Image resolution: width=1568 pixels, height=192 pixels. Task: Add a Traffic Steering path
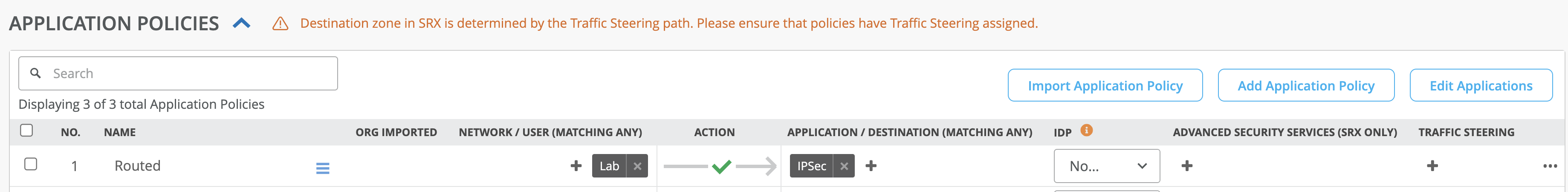pyautogui.click(x=1432, y=166)
